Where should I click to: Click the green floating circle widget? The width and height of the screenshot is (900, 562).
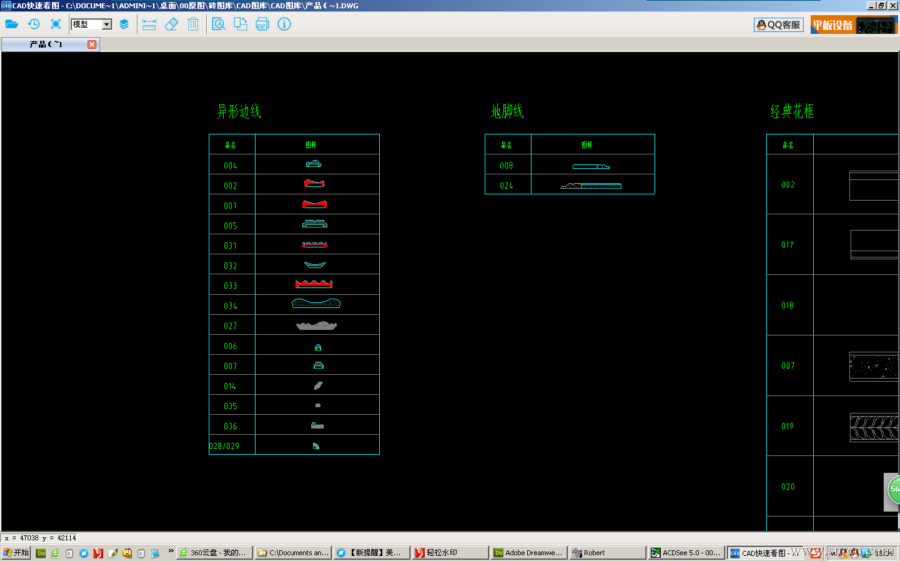tap(893, 489)
